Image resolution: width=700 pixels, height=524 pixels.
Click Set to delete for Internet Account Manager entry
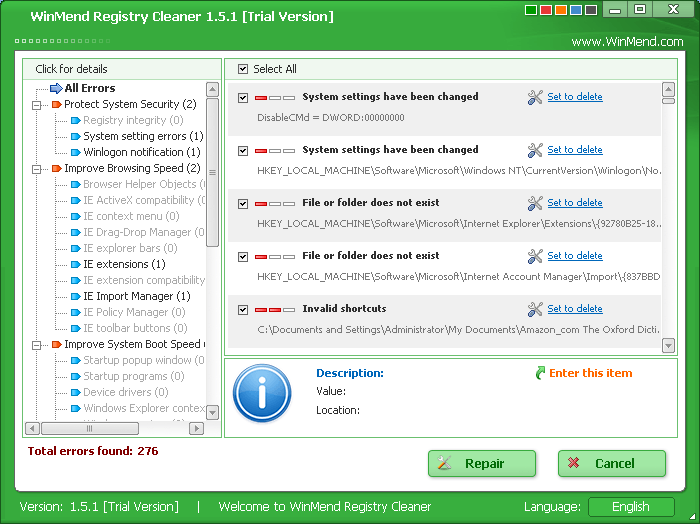coord(575,256)
